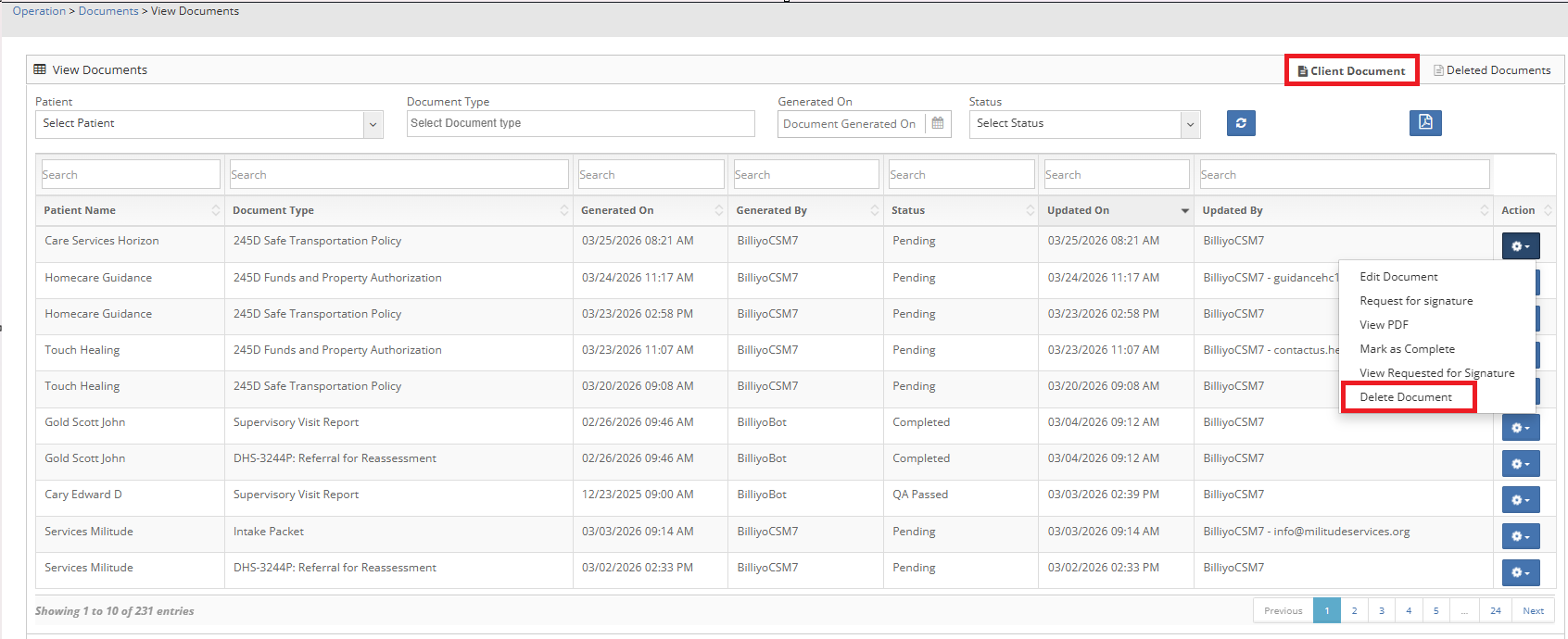Open gear action menu for Cary Edward D
The width and height of the screenshot is (1568, 639).
(x=1520, y=500)
